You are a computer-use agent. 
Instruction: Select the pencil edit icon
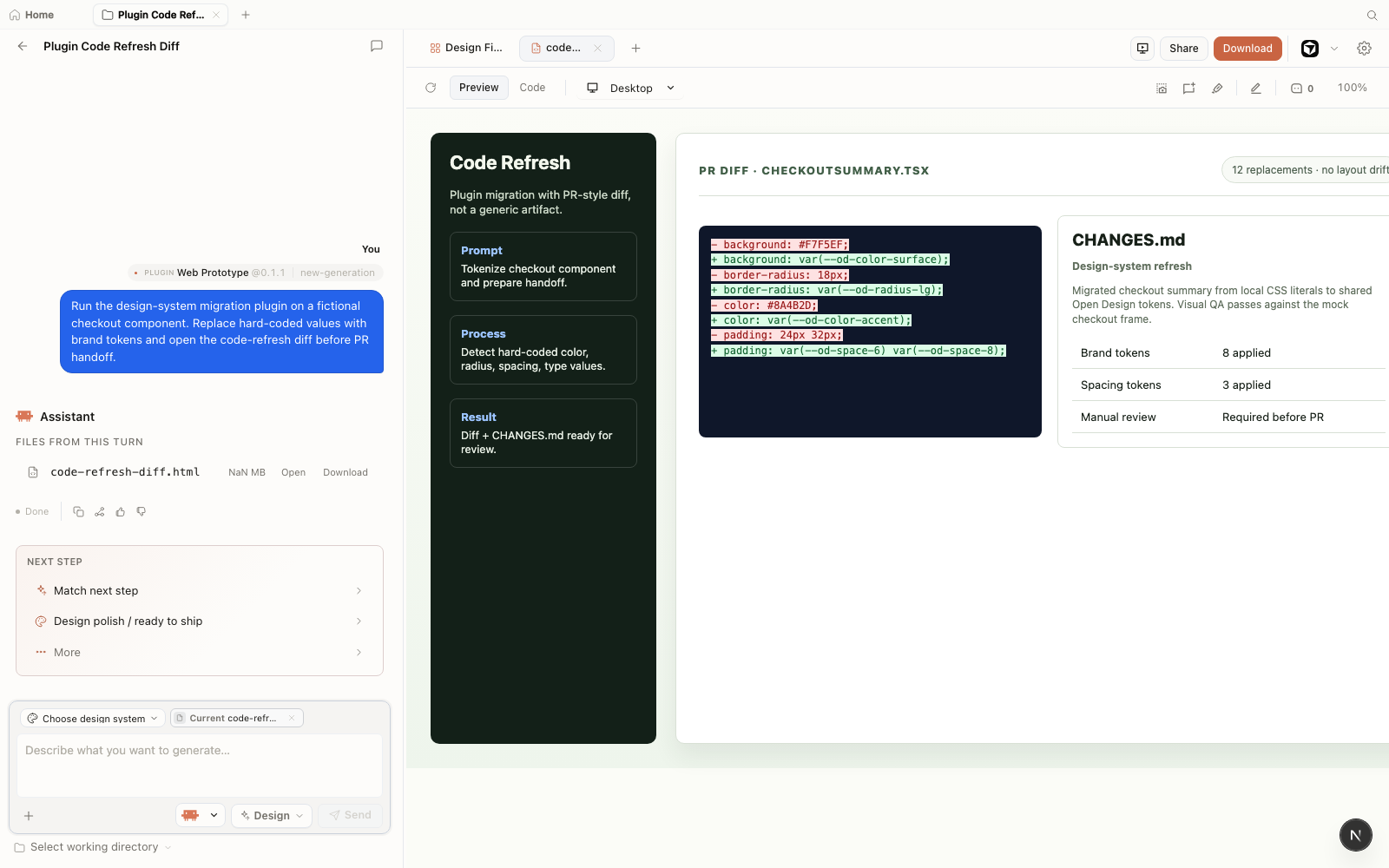[1255, 89]
